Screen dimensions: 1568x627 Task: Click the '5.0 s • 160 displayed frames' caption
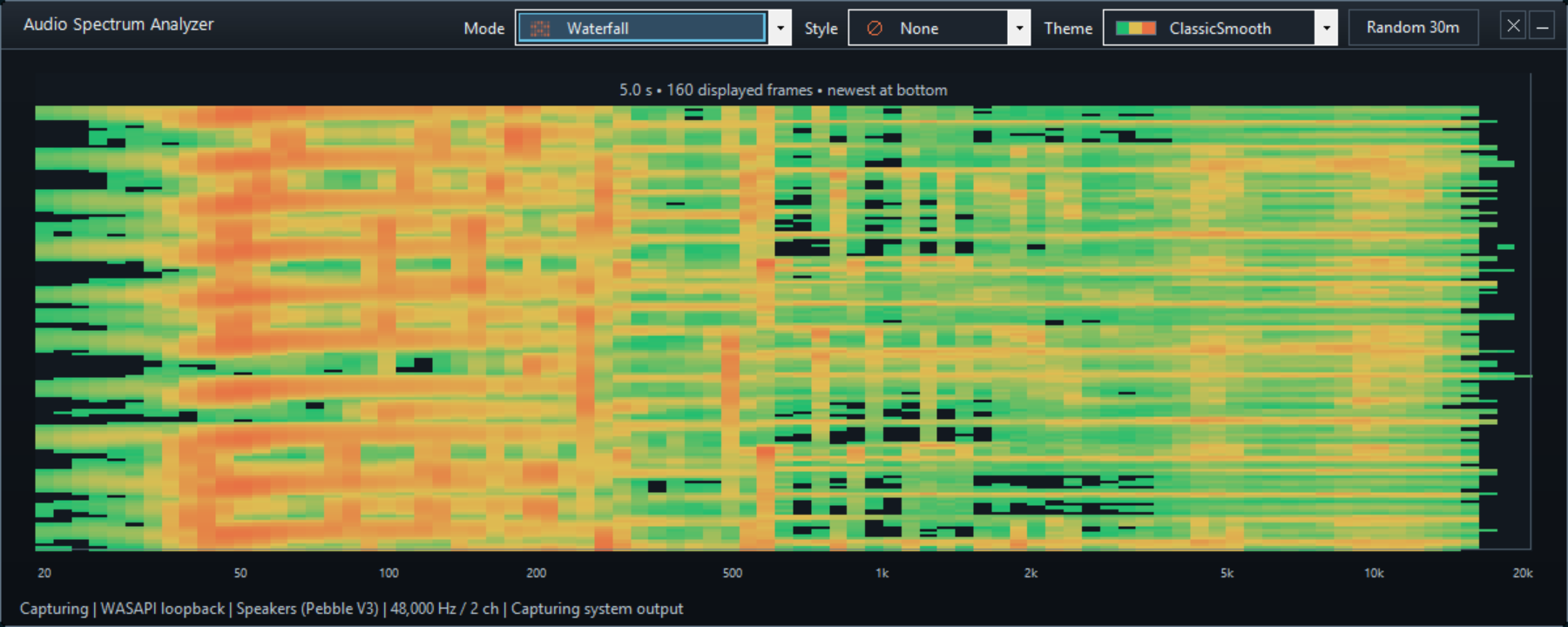(x=783, y=90)
